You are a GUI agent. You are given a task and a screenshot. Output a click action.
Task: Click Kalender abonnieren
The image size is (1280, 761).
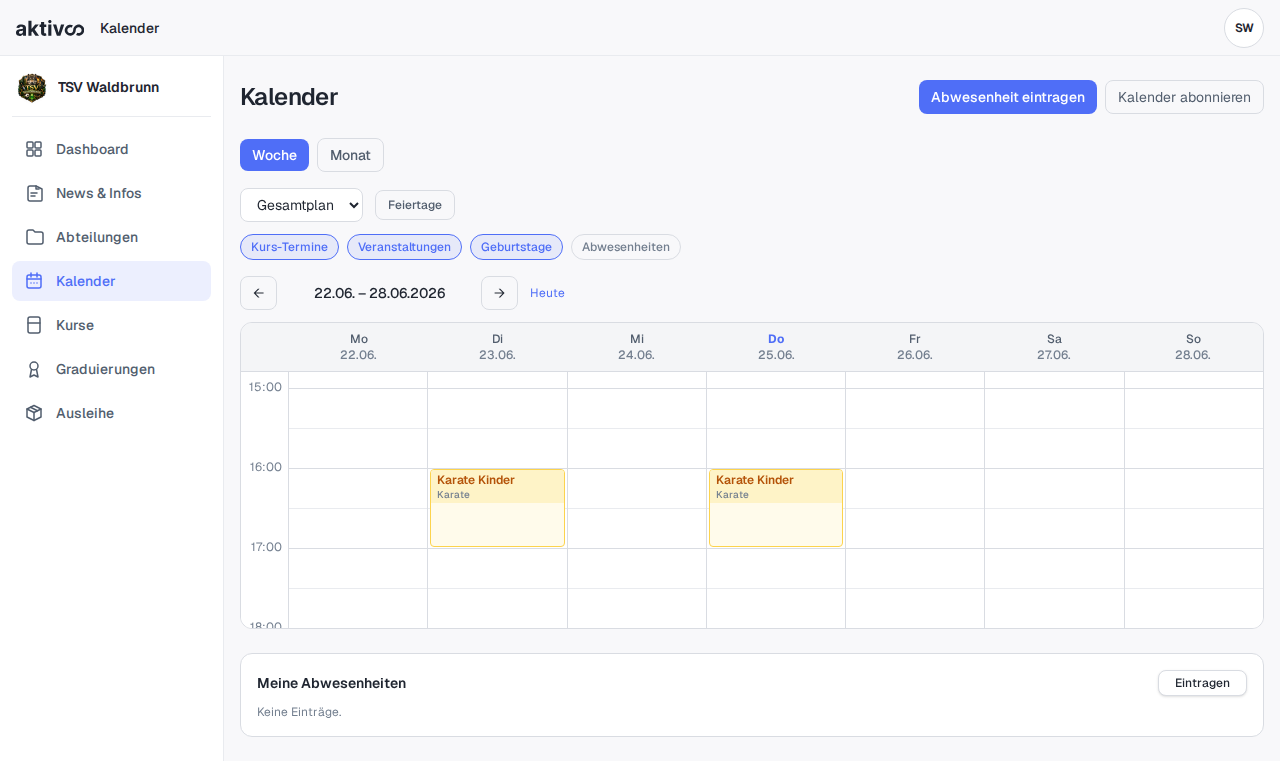click(1184, 97)
